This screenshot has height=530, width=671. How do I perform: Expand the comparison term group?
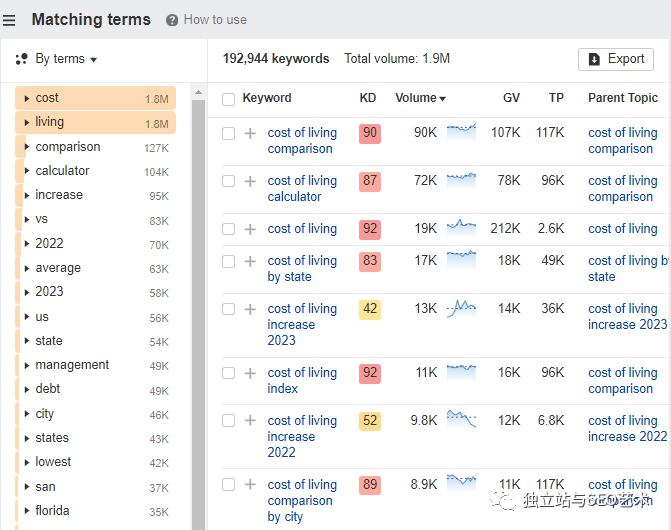coord(28,147)
